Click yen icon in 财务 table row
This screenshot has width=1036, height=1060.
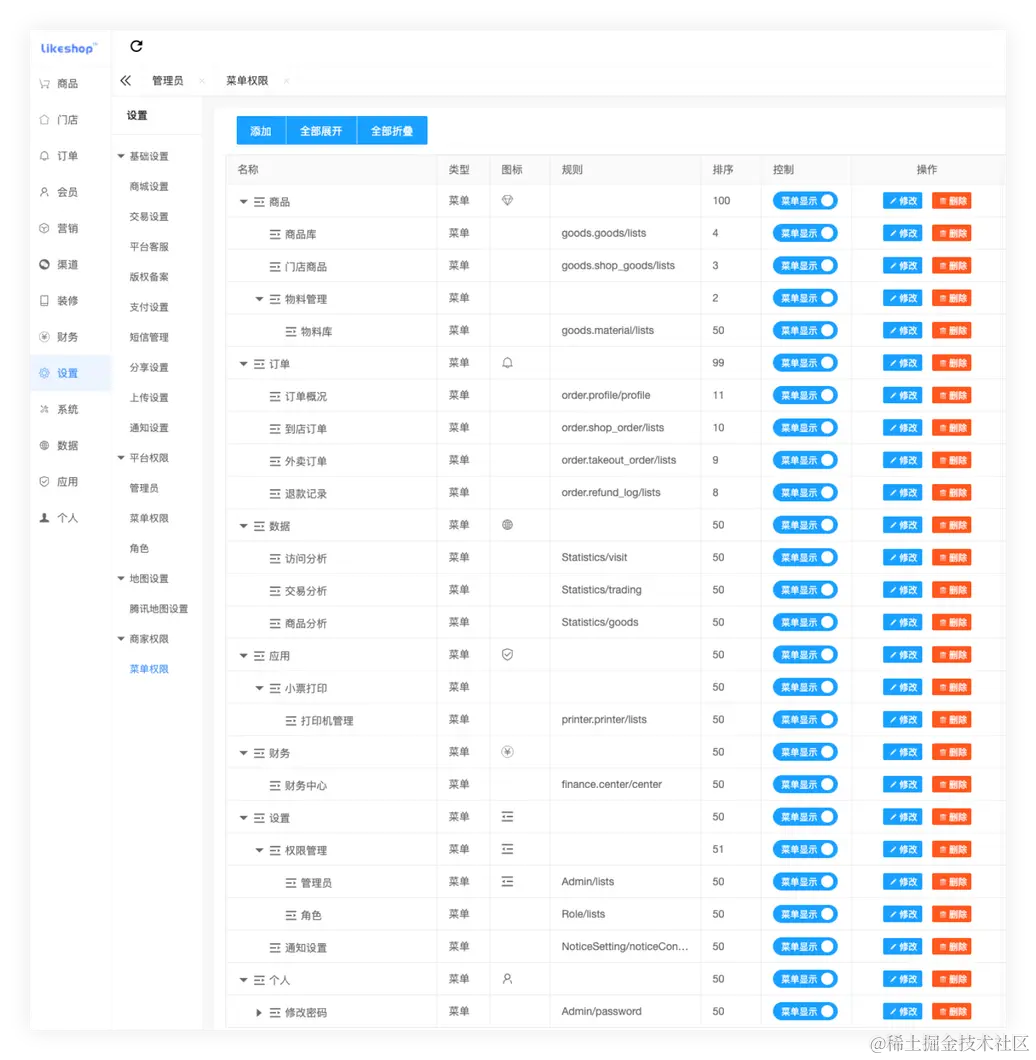[x=507, y=752]
